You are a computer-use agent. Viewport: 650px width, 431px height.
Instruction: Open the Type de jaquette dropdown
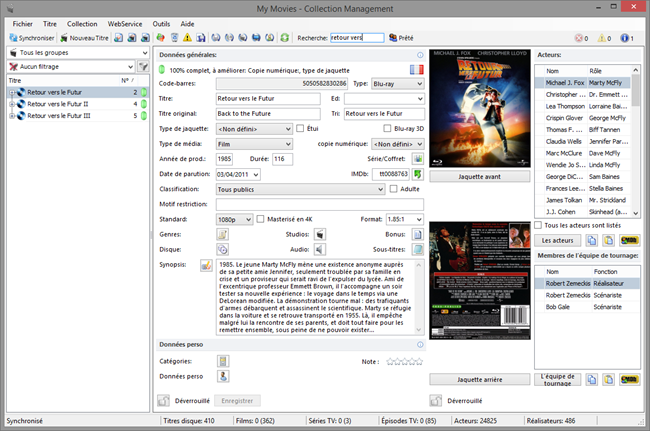[254, 129]
